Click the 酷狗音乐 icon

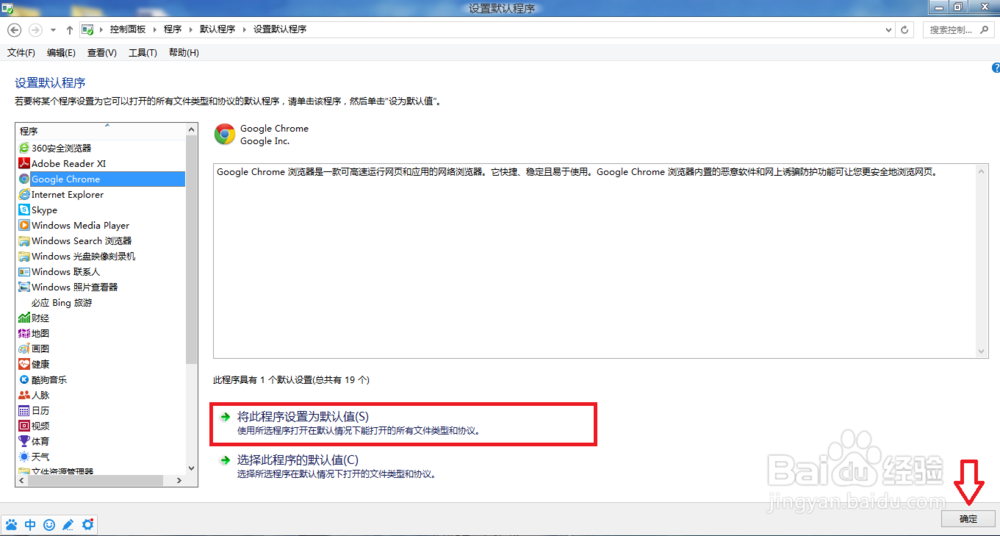pos(24,380)
